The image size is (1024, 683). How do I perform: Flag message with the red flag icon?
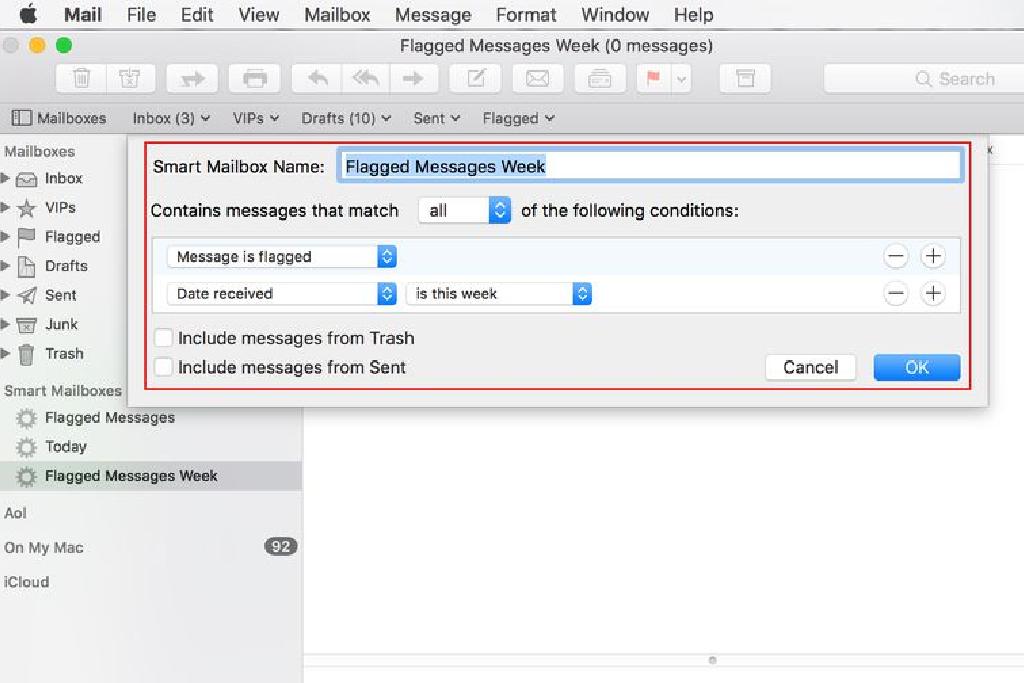tap(653, 79)
